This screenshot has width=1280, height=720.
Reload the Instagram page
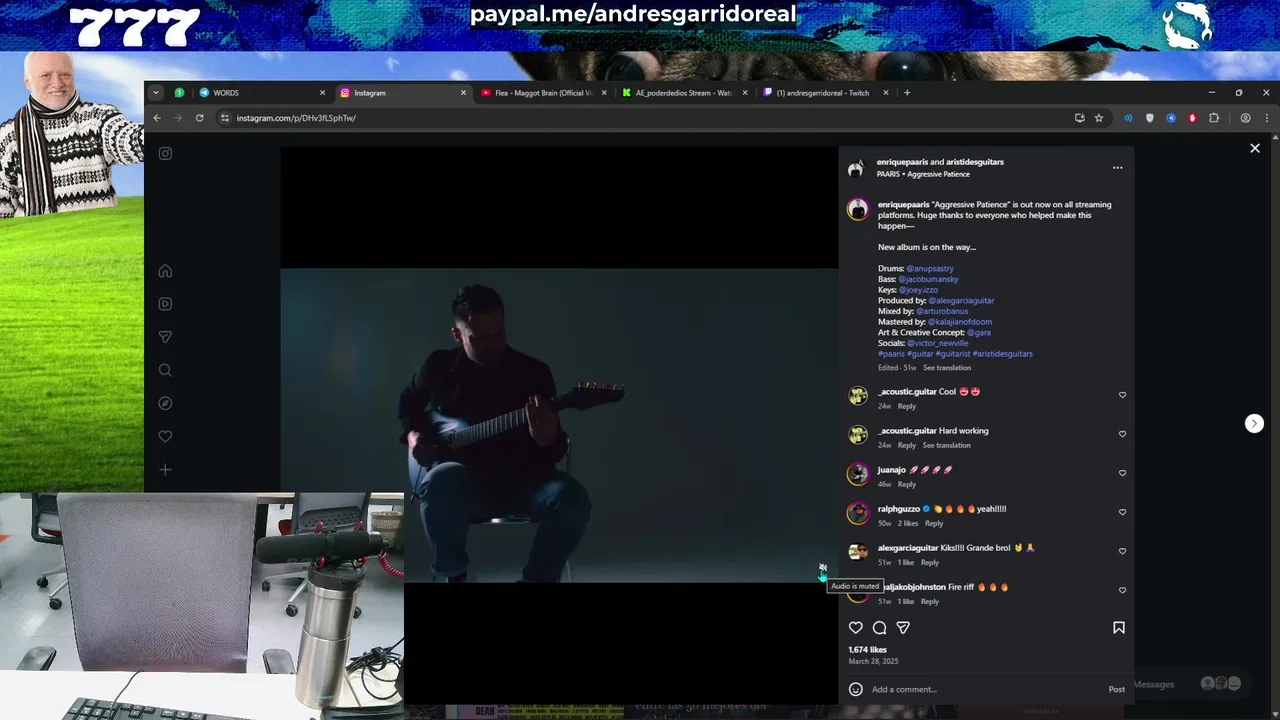tap(199, 118)
